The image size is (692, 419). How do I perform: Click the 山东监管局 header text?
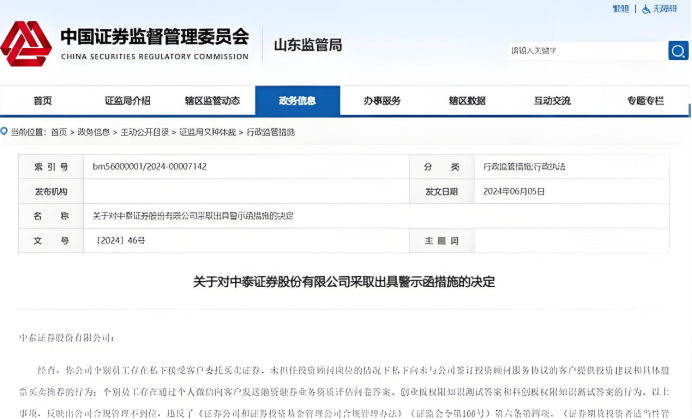[308, 45]
